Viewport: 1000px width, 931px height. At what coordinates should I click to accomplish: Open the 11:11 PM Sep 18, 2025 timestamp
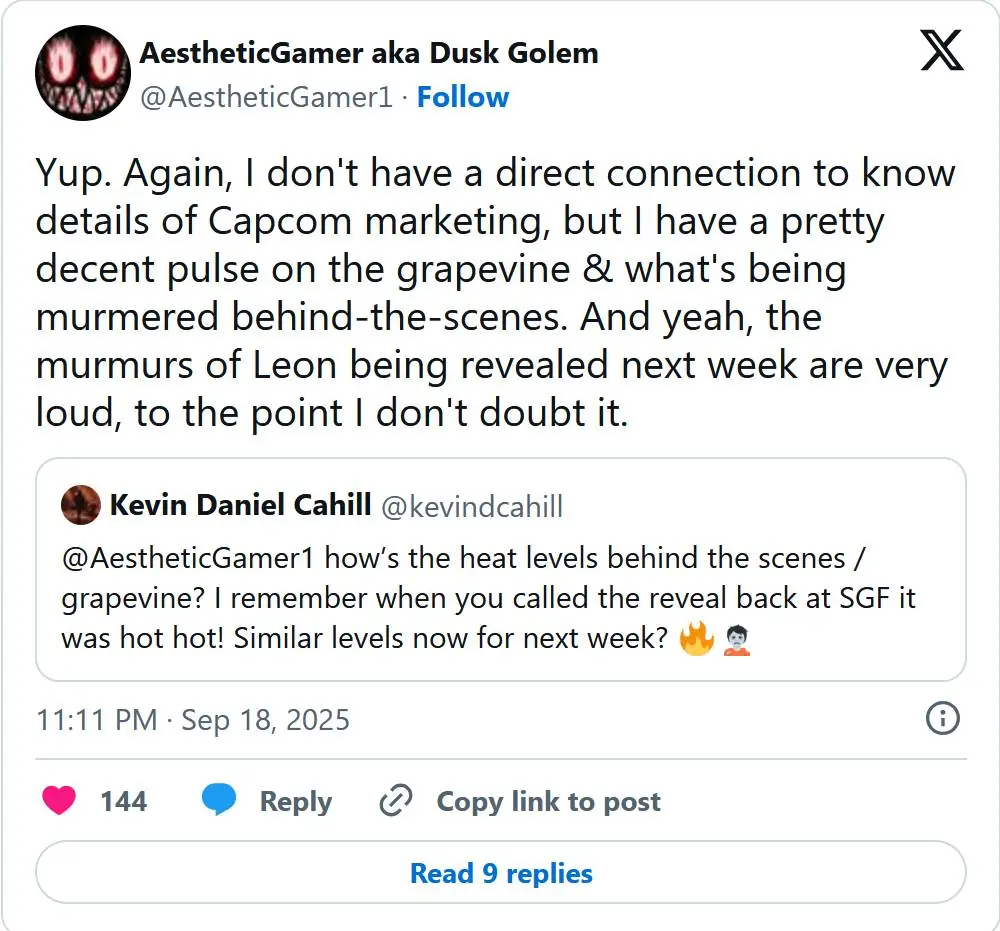point(193,720)
